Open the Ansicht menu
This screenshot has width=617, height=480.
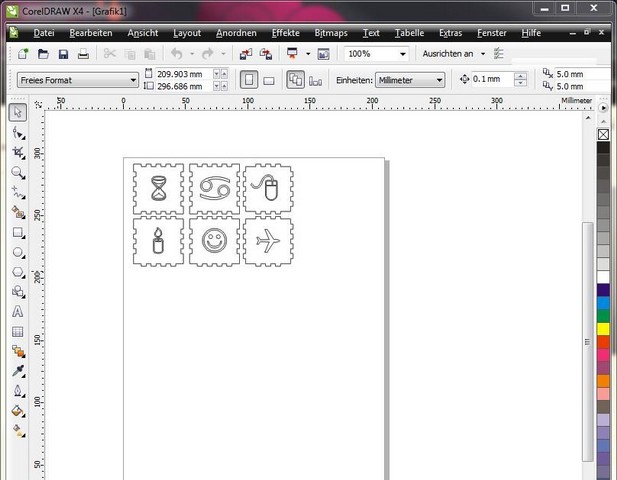(143, 33)
